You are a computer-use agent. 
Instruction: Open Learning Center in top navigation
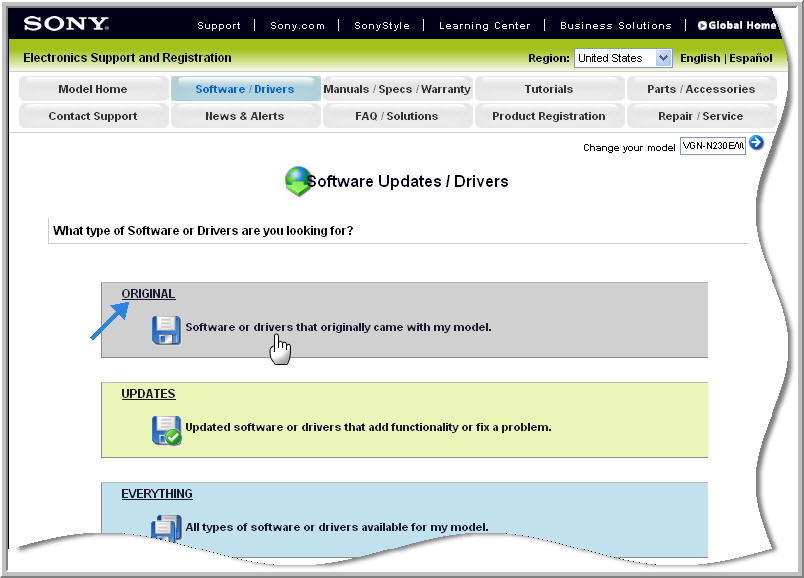[x=485, y=26]
